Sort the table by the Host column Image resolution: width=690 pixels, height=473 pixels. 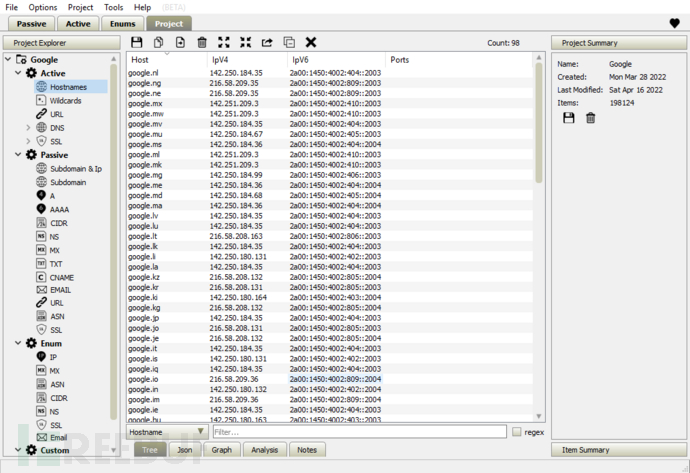pyautogui.click(x=167, y=60)
